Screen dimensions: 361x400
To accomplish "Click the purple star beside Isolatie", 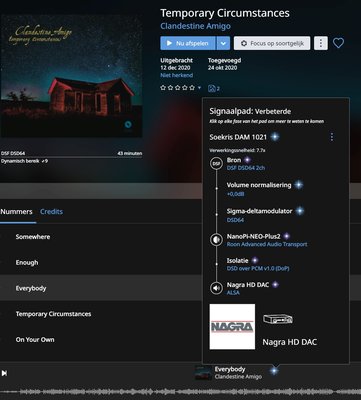I will [255, 260].
